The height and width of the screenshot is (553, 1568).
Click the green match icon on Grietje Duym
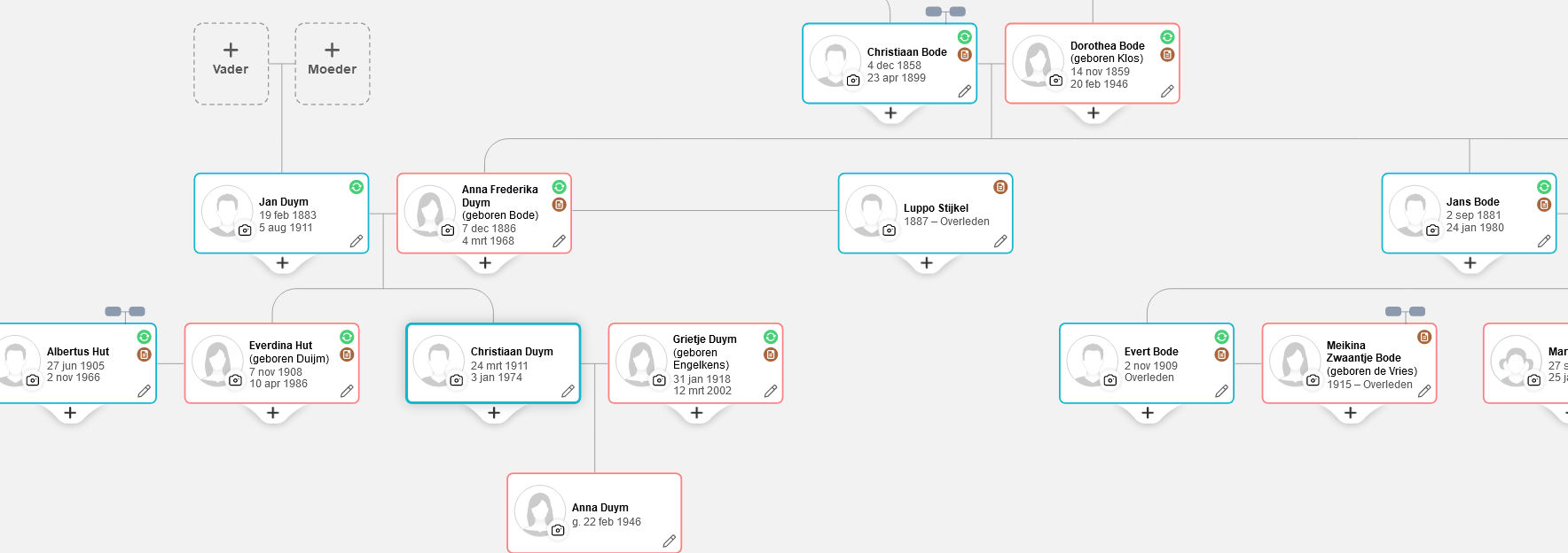771,337
